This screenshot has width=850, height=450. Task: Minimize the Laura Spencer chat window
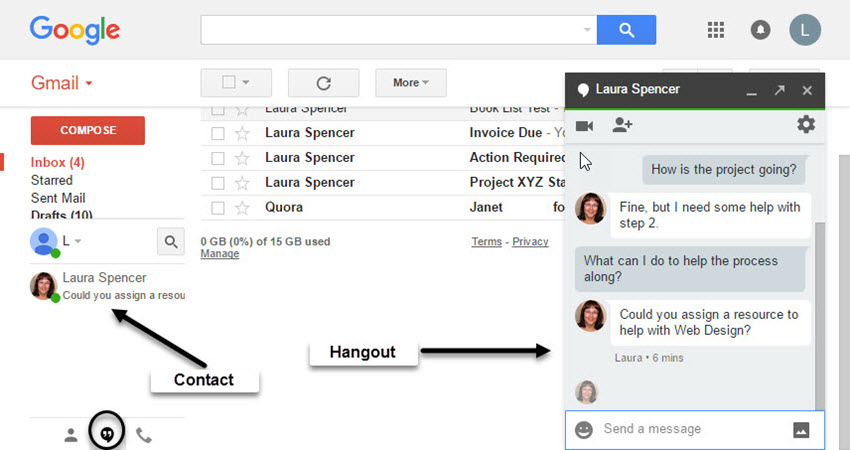[x=751, y=91]
